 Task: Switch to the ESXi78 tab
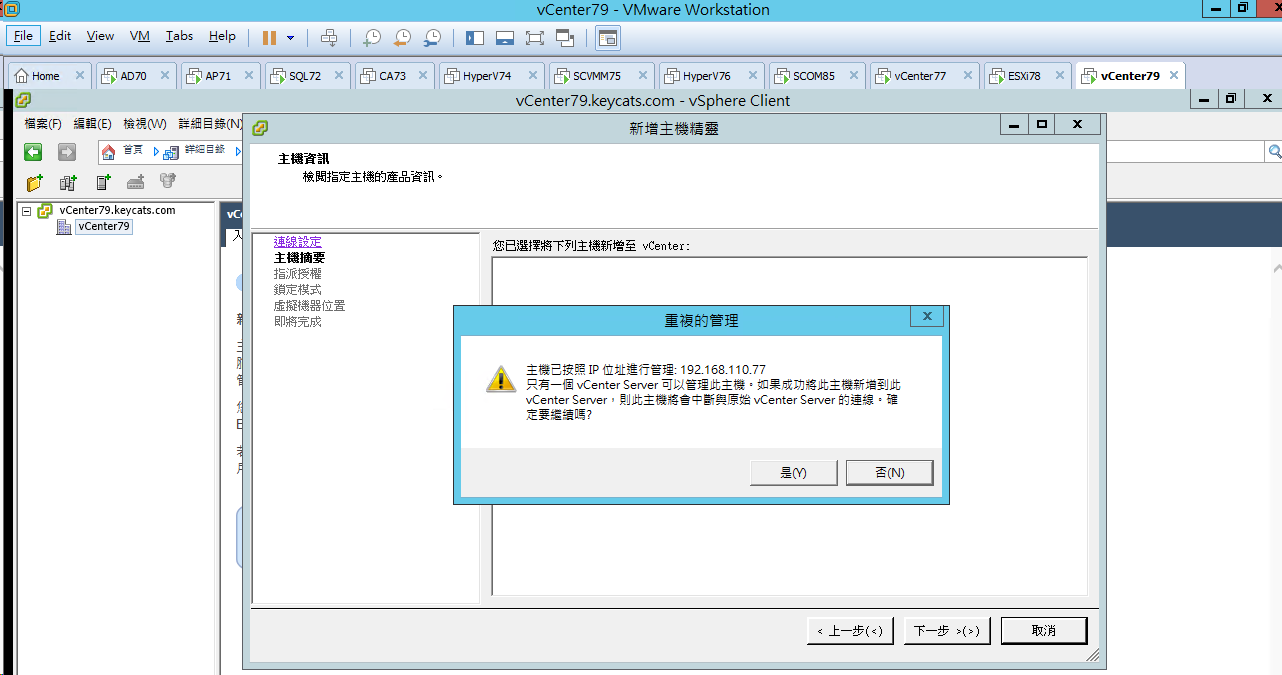coord(1024,76)
